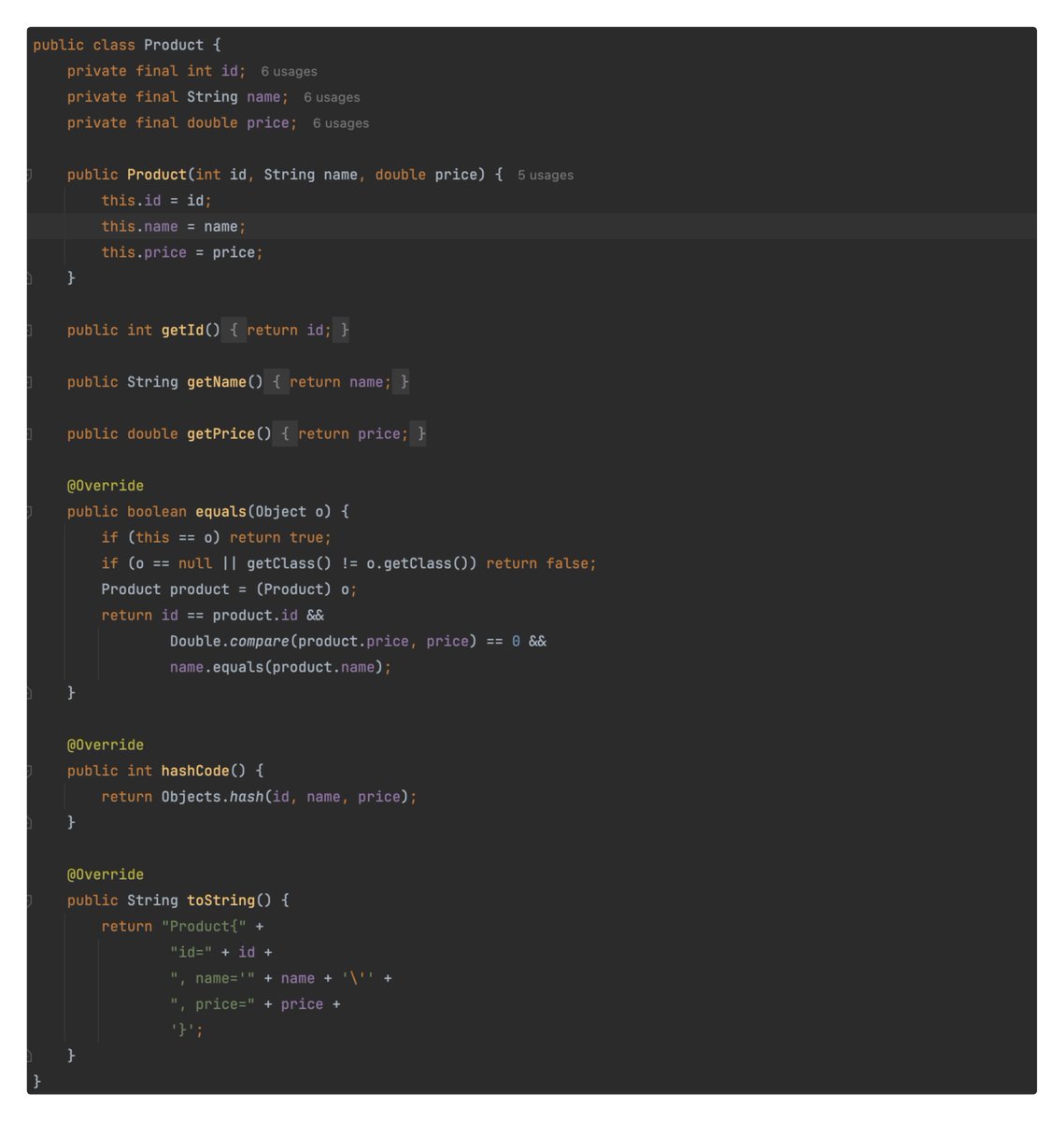1064x1121 pixels.
Task: Click the "id=" string literal
Action: point(191,953)
